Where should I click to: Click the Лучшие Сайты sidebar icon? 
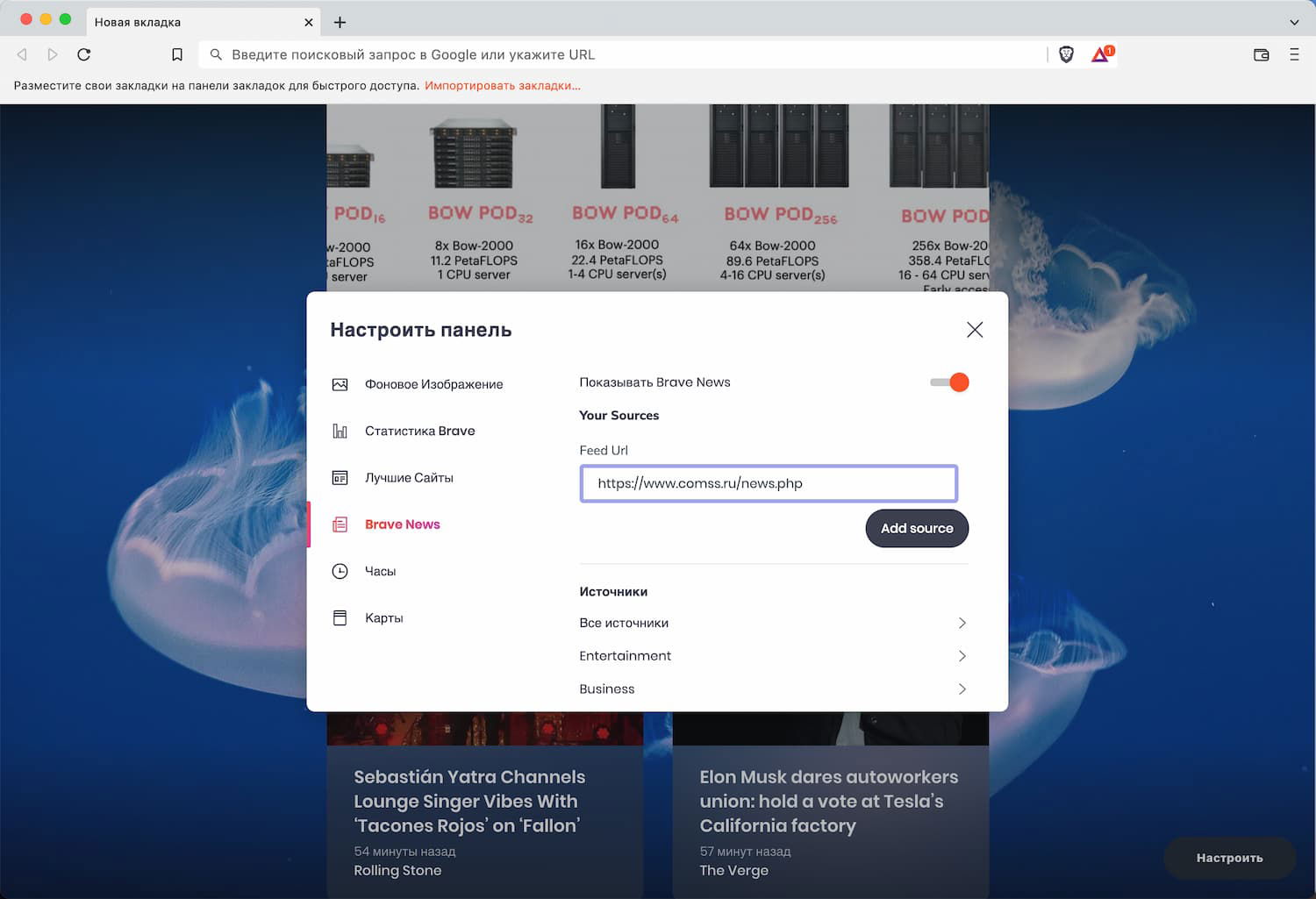pos(340,478)
